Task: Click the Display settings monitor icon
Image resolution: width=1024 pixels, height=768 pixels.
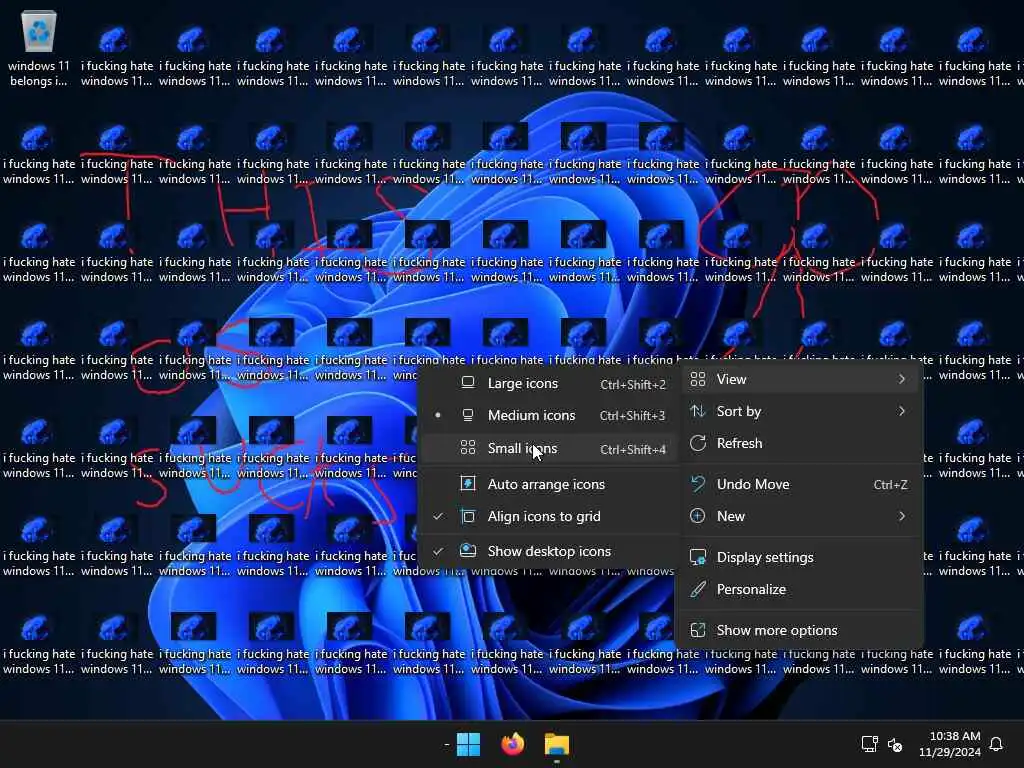Action: (697, 557)
